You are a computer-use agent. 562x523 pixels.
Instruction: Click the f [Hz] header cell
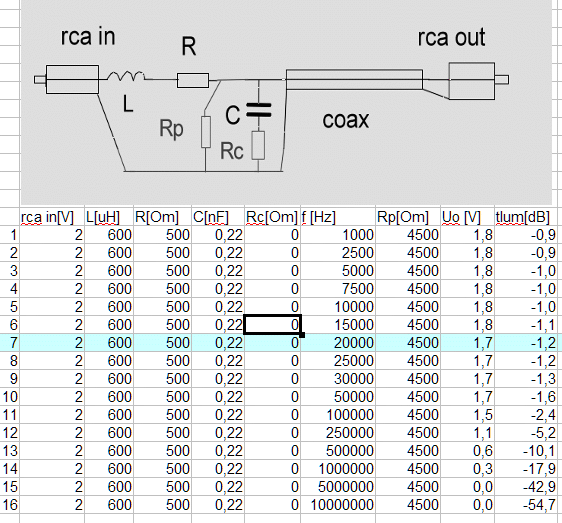(338, 217)
